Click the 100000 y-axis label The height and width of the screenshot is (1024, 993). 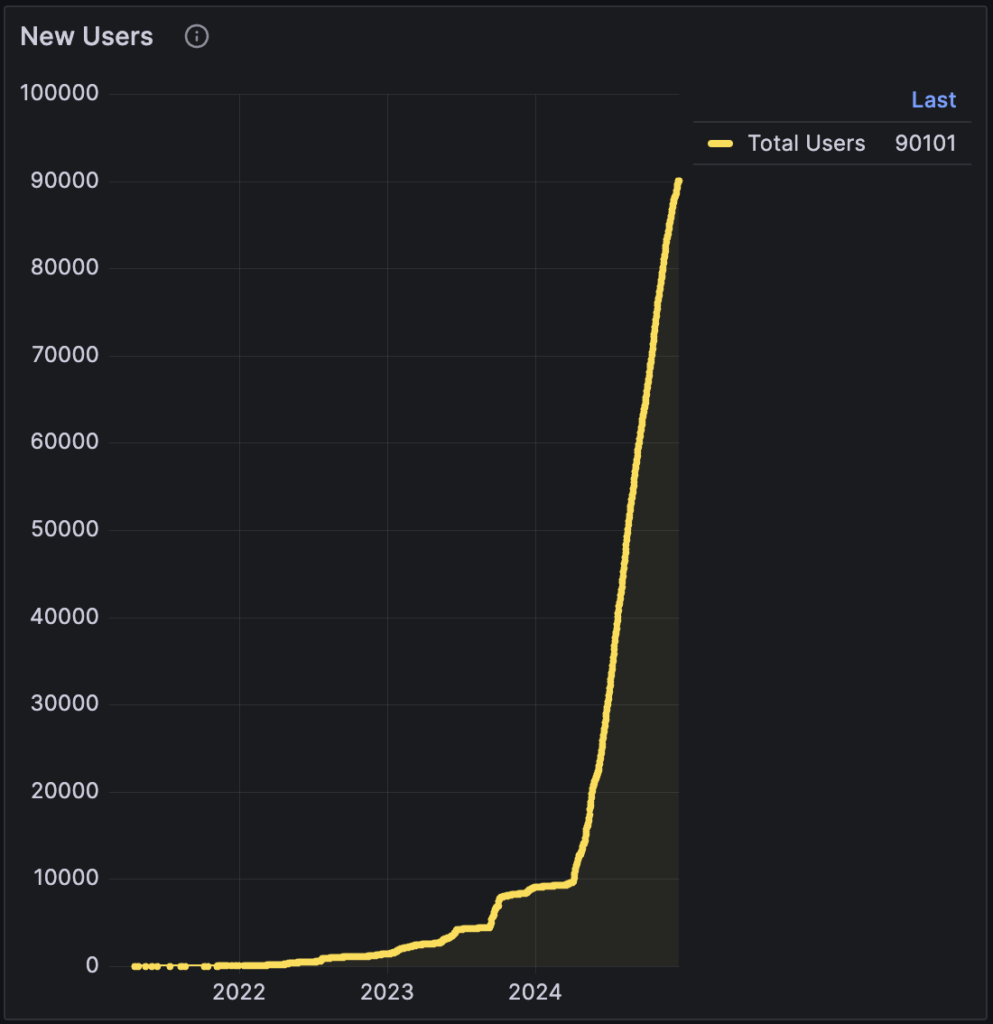(x=59, y=94)
